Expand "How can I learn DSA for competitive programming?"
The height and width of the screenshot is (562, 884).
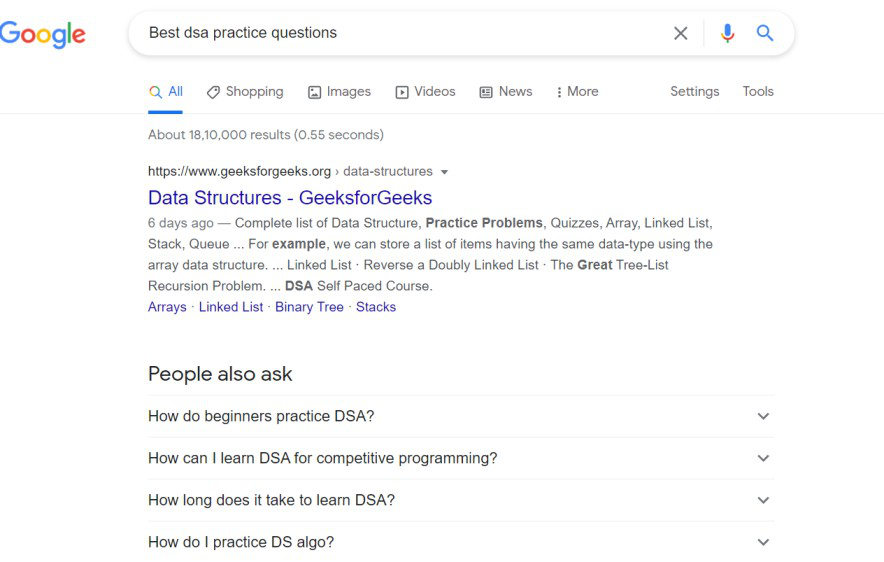461,458
